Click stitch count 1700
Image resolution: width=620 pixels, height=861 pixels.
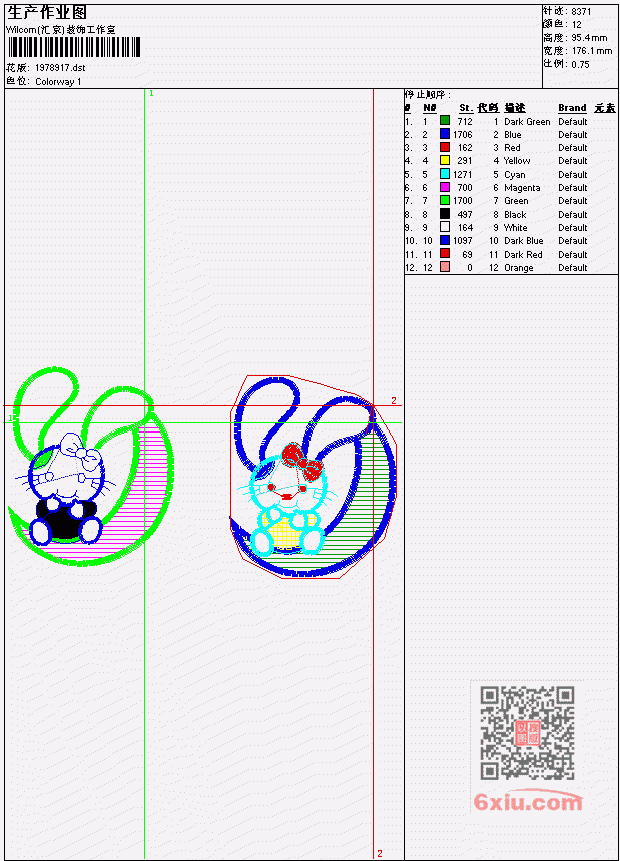(x=462, y=201)
